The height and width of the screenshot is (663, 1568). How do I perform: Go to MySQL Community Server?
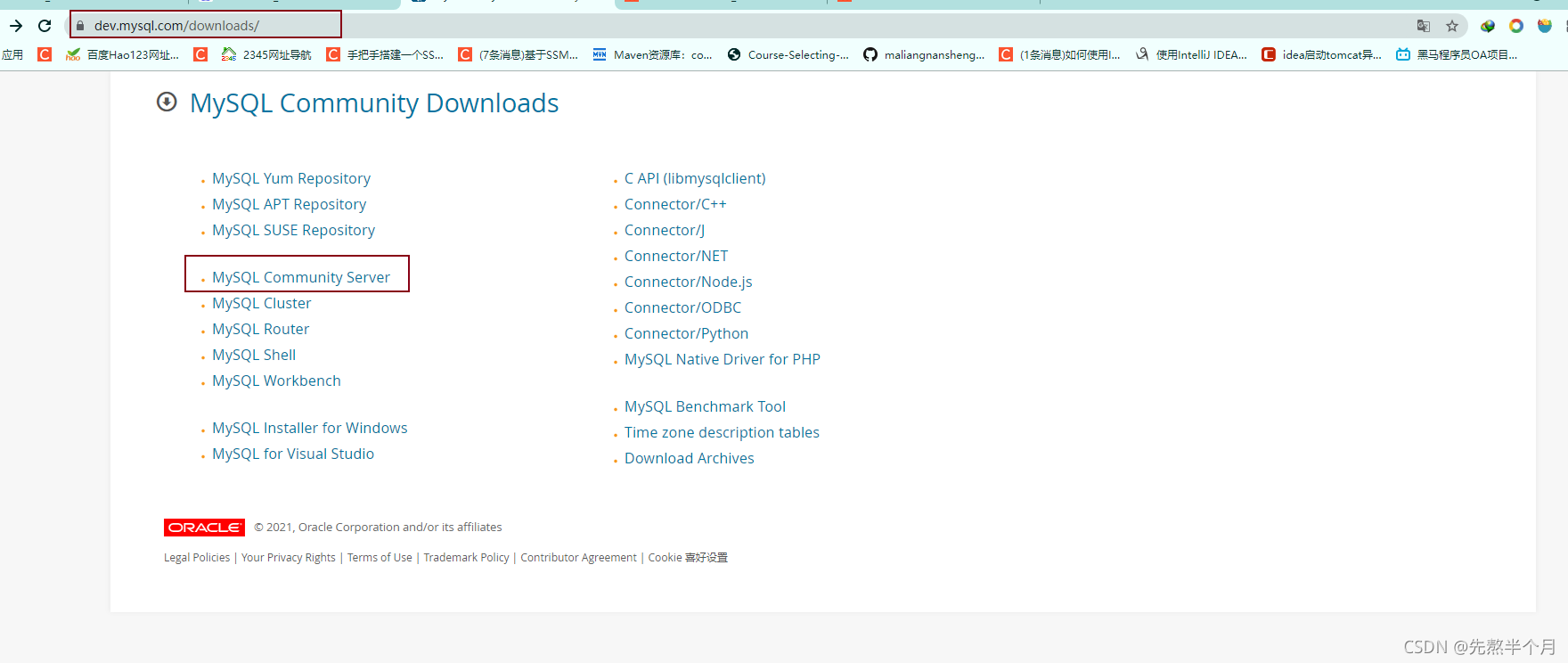(x=301, y=277)
